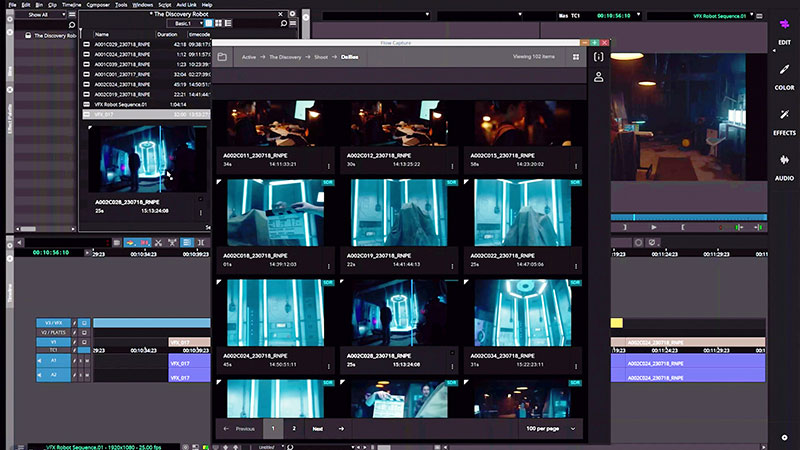Screen dimensions: 800x450
Task: Toggle V3 / VFX track selector
Action: (x=54, y=322)
